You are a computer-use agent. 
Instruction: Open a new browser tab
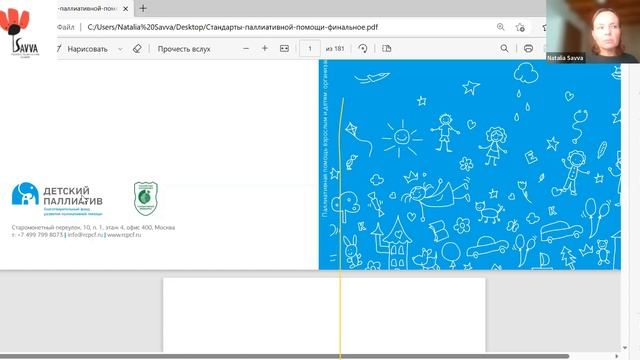click(x=143, y=8)
